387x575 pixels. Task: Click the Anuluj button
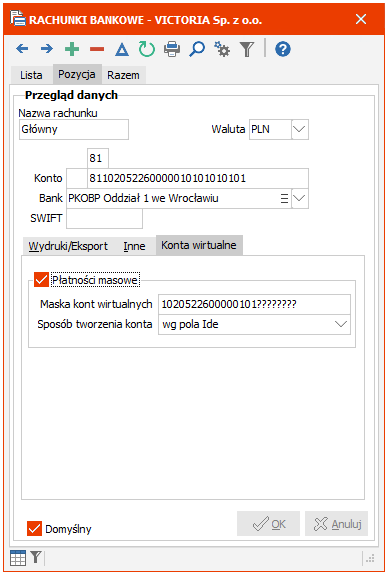(336, 524)
